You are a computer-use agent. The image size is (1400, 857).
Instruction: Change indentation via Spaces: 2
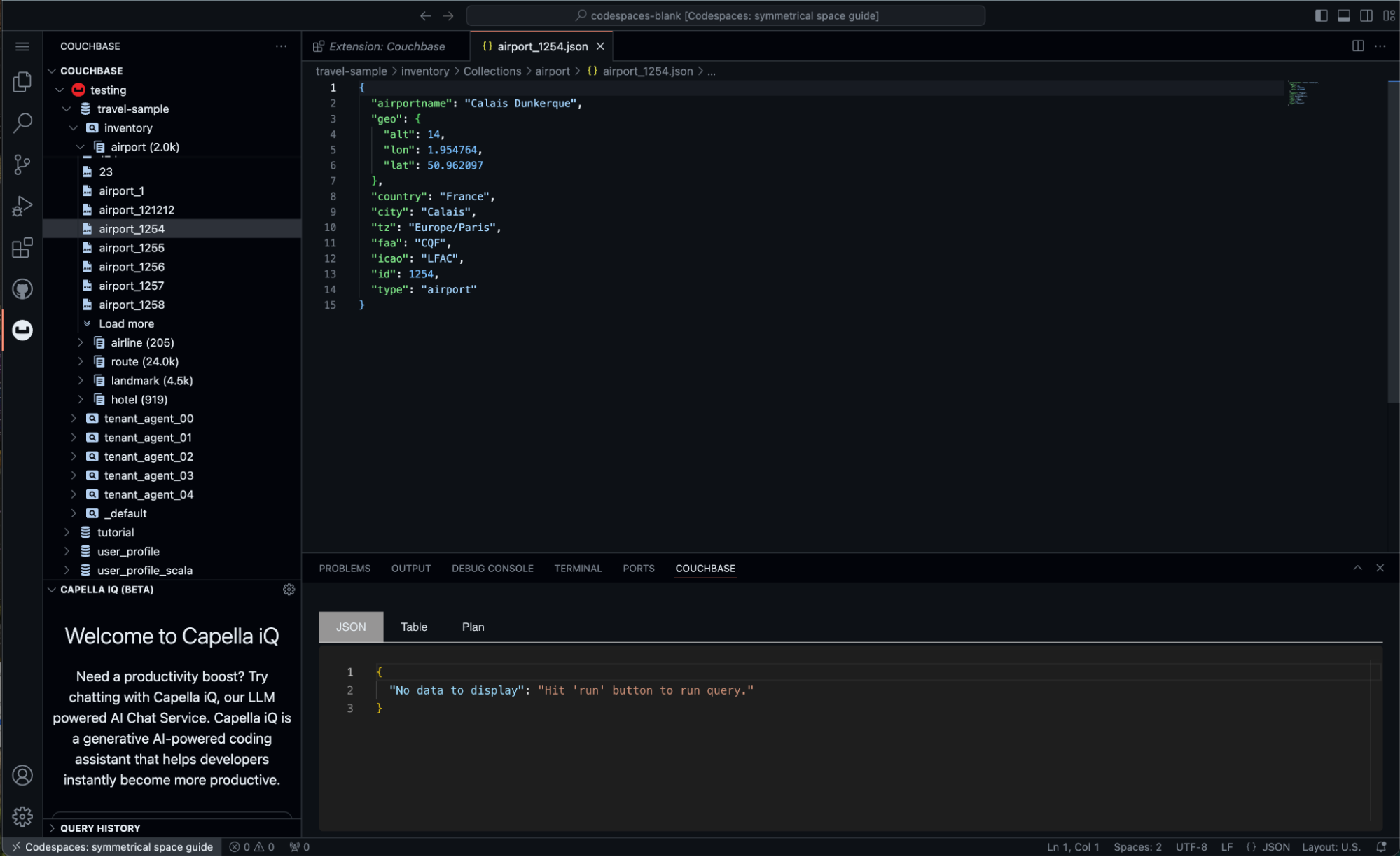(1137, 847)
